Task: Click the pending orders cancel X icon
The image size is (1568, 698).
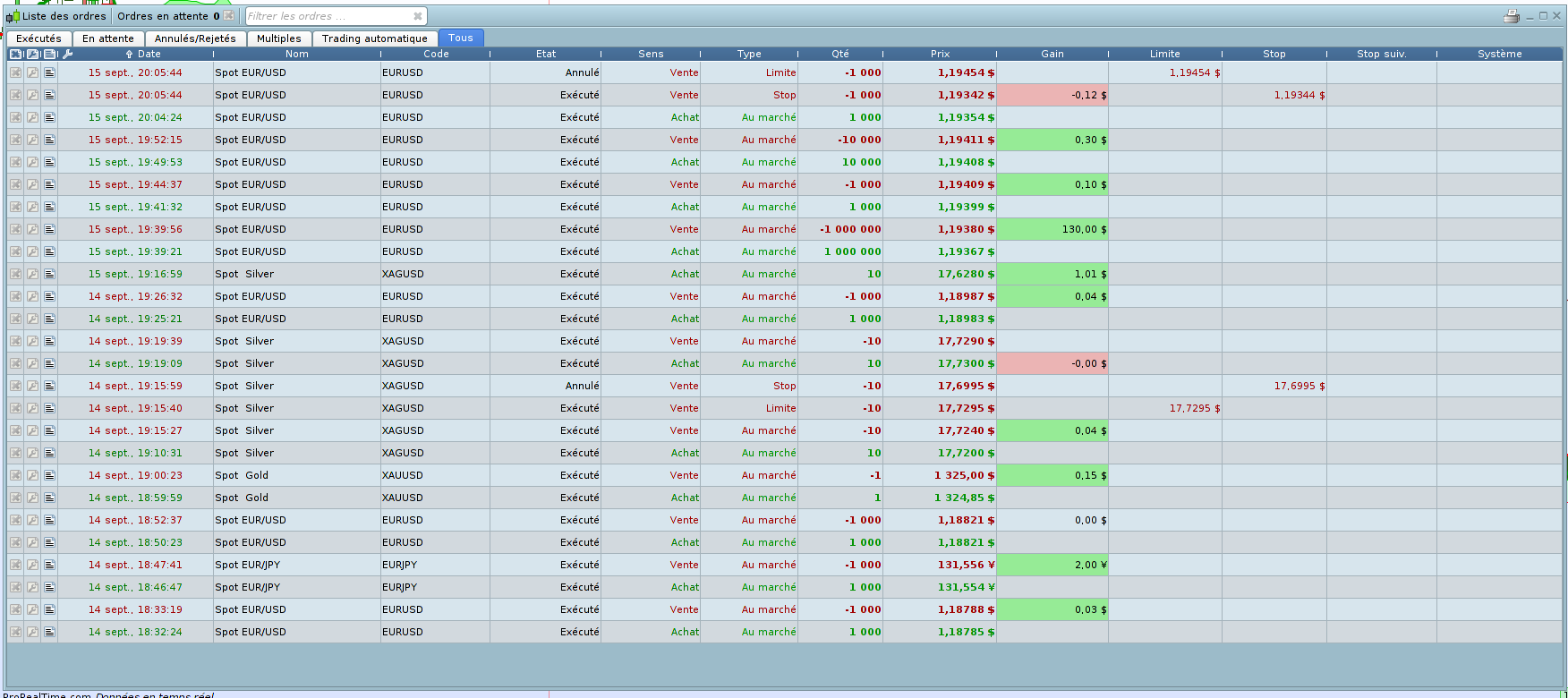Action: (229, 16)
